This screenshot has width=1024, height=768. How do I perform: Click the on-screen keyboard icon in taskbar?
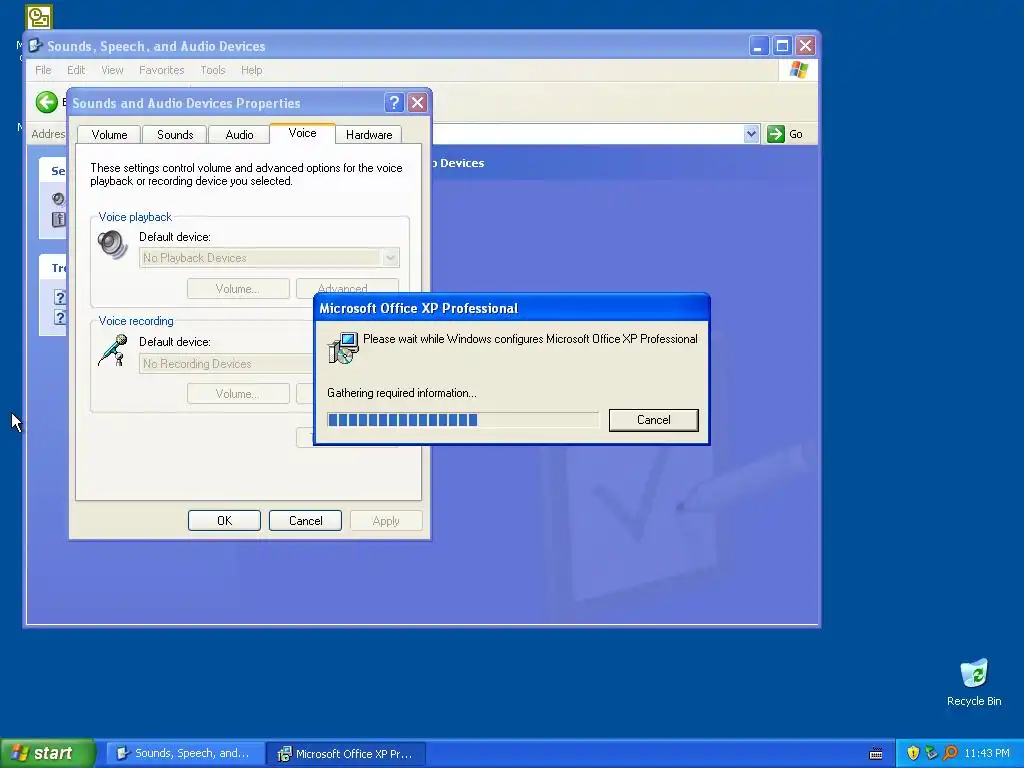tap(876, 754)
